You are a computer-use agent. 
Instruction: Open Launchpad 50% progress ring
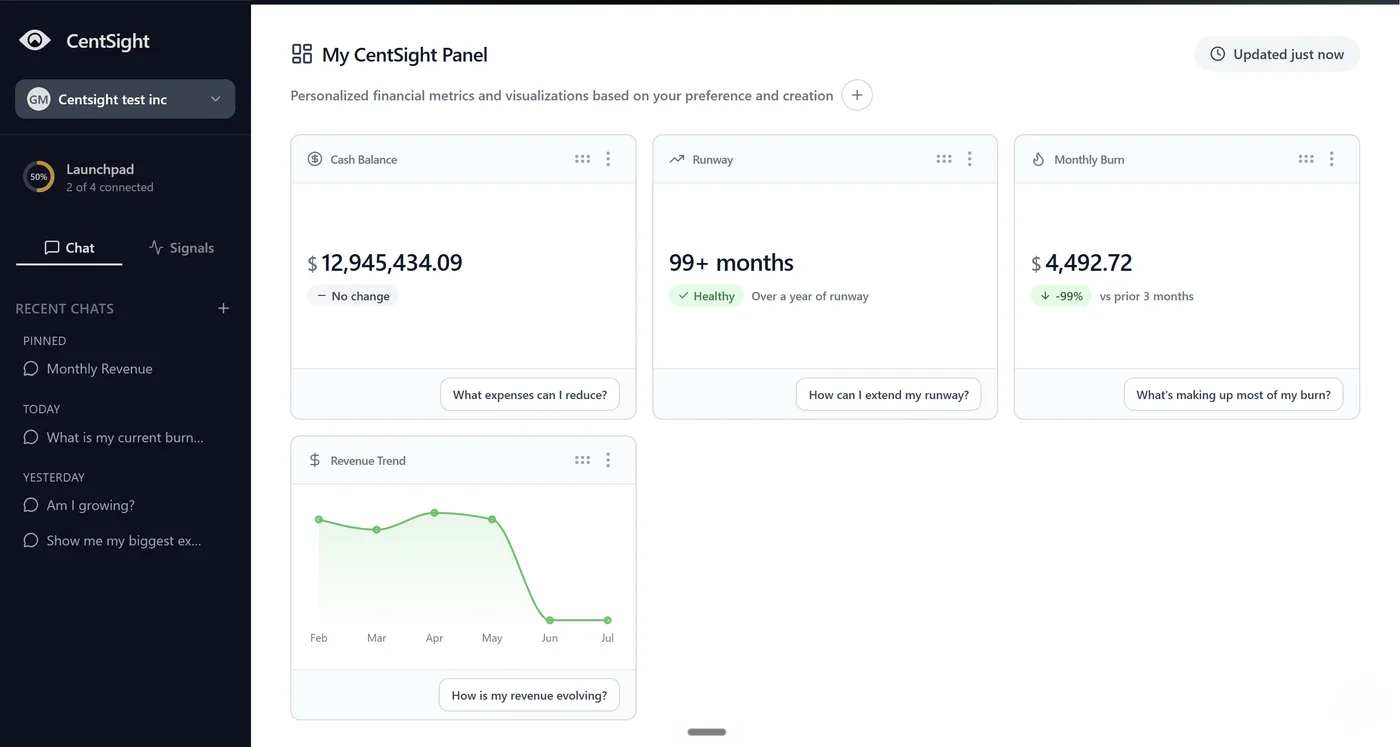point(38,177)
